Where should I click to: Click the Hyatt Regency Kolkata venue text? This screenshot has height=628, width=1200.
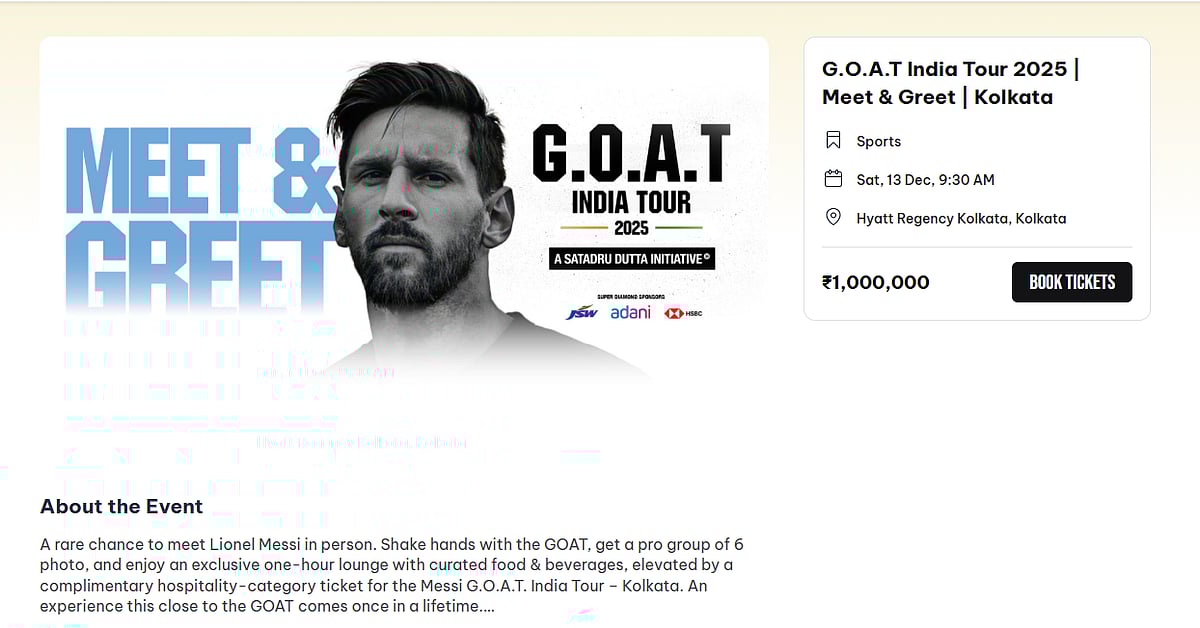[x=961, y=218]
